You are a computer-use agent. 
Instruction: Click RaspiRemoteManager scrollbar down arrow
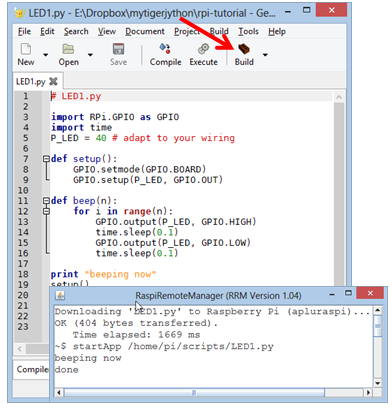(377, 383)
